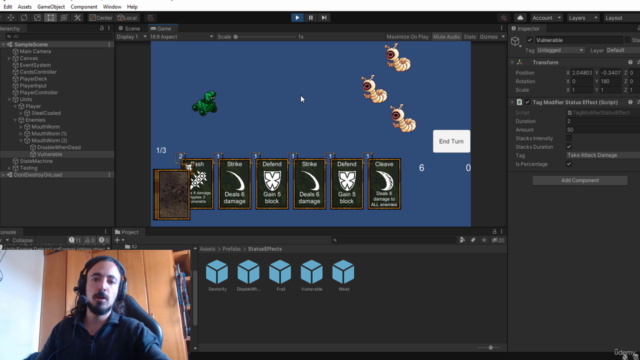640x360 pixels.
Task: Collapse the MouthWorm (2) object
Action: tap(21, 140)
